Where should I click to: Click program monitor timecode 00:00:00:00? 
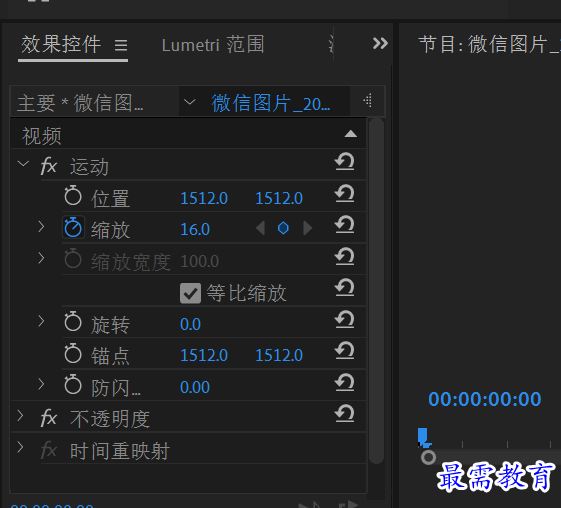point(485,399)
